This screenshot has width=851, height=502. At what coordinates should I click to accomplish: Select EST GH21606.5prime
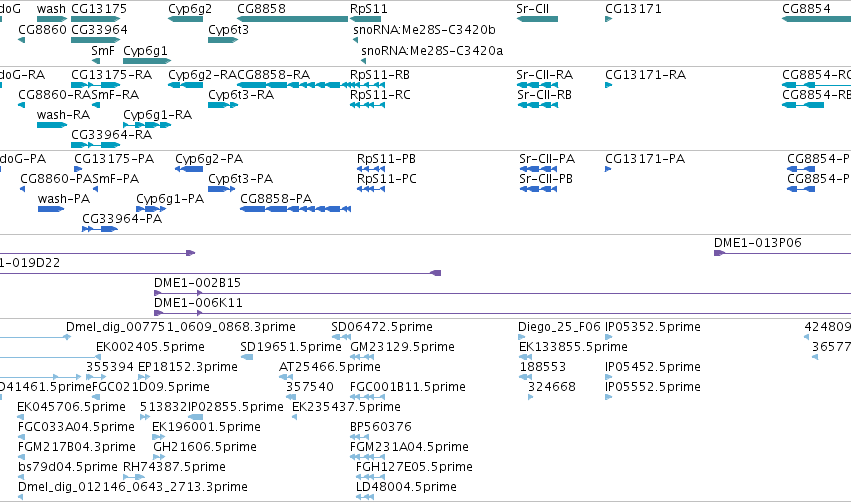point(205,447)
